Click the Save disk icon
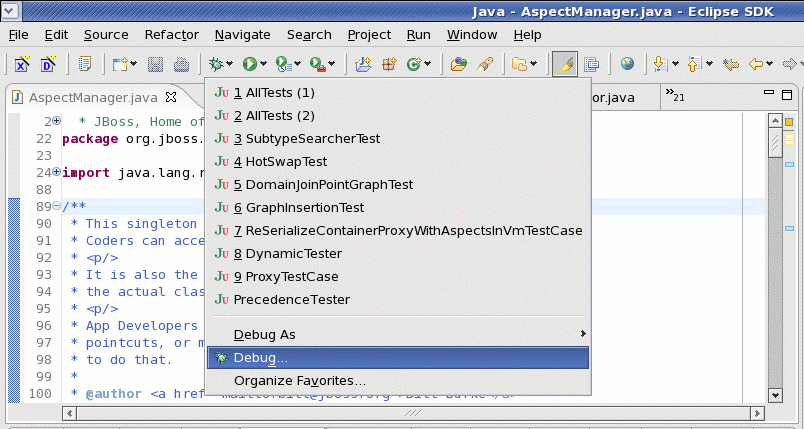804x429 pixels. (155, 65)
